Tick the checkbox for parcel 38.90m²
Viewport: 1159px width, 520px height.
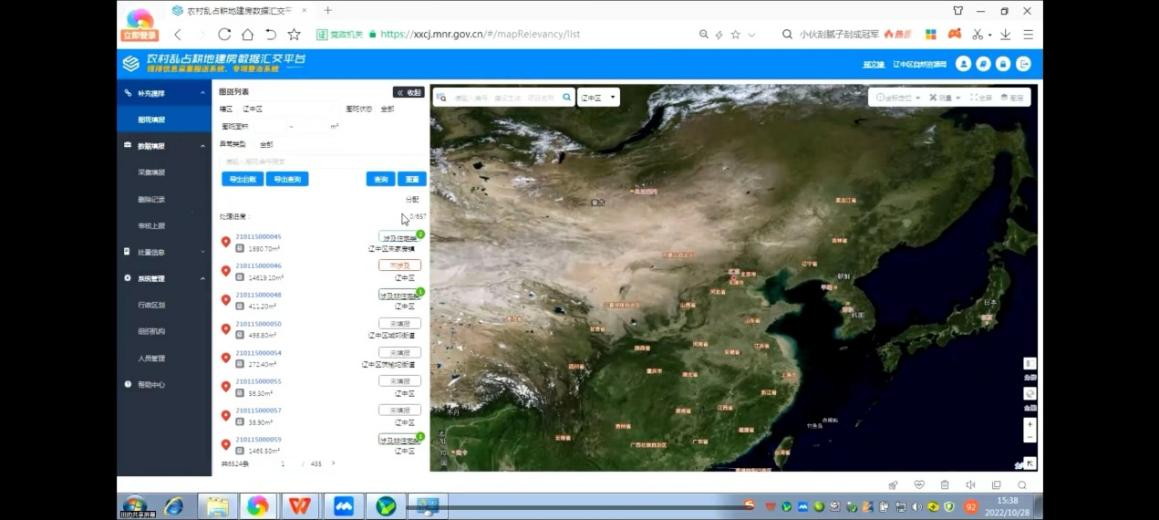(239, 422)
